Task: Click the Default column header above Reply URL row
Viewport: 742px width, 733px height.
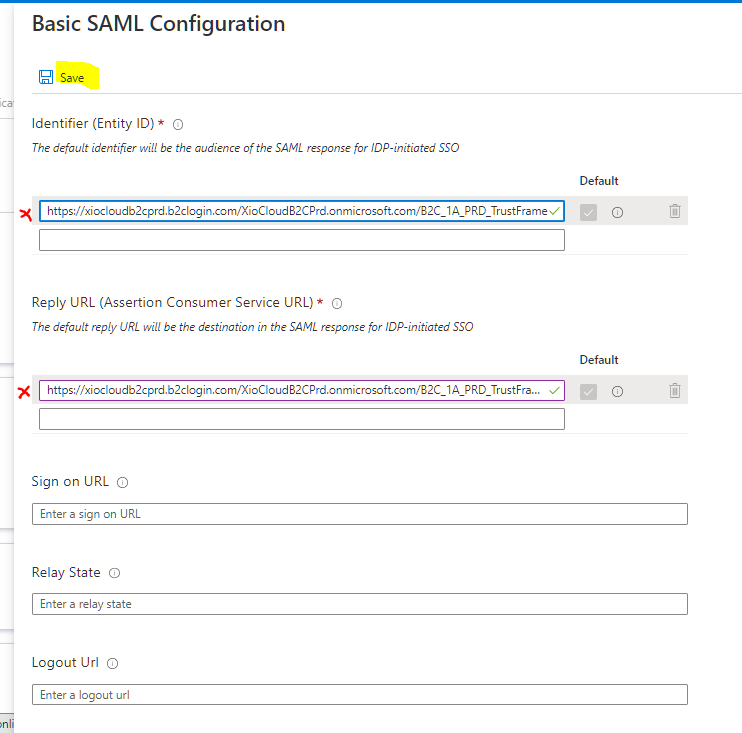Action: pyautogui.click(x=599, y=360)
